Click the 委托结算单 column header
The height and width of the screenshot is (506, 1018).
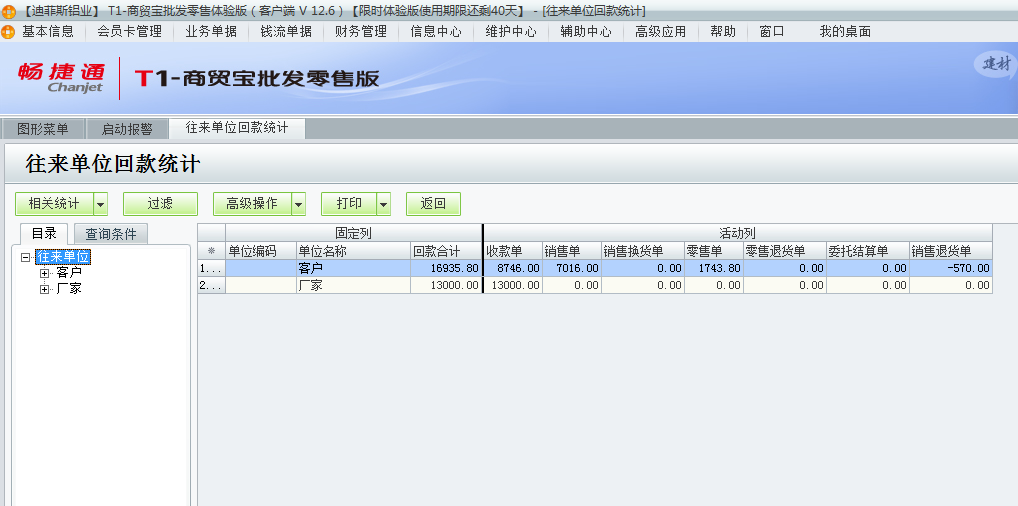[867, 251]
